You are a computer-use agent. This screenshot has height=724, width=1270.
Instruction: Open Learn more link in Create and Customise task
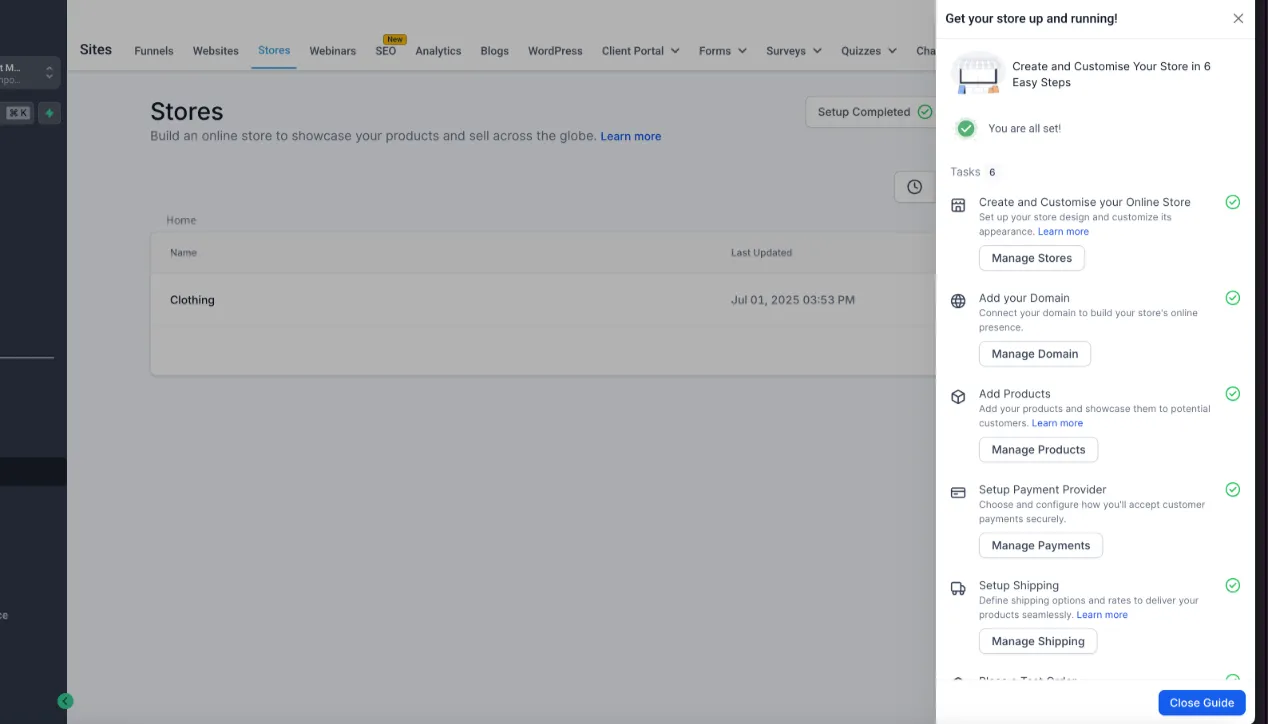[1063, 232]
